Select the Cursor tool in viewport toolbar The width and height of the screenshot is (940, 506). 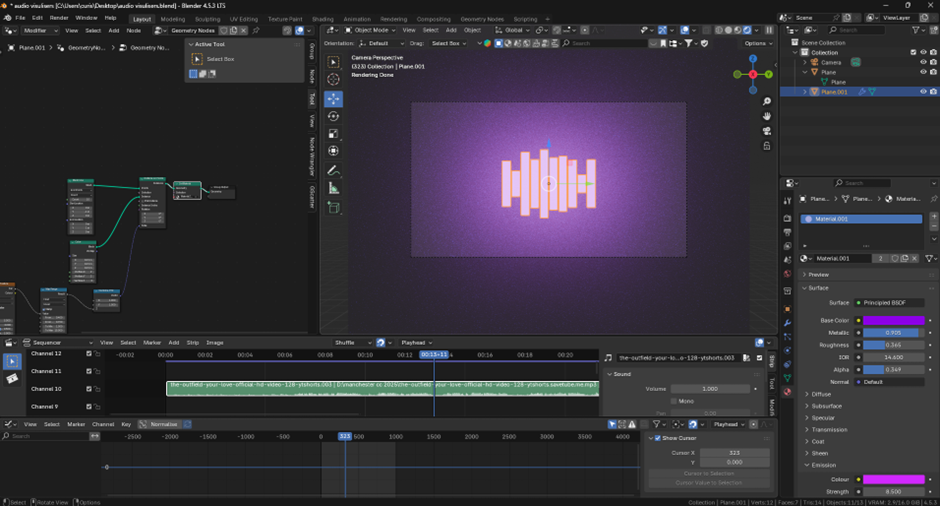334,80
